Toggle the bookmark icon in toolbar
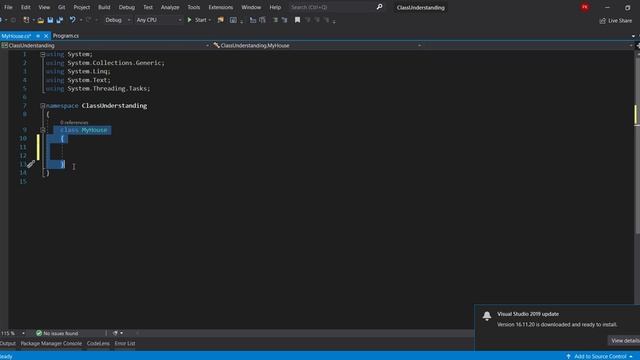 pyautogui.click(x=297, y=20)
